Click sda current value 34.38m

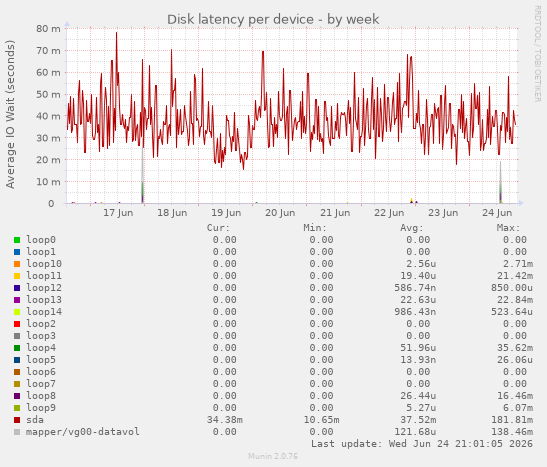(x=225, y=420)
